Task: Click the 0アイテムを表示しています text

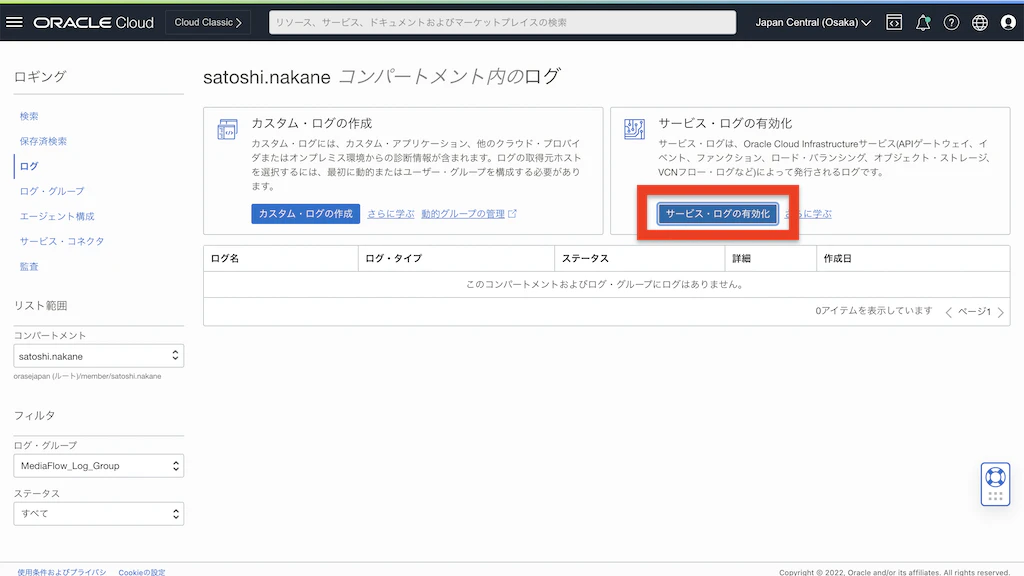Action: [874, 311]
